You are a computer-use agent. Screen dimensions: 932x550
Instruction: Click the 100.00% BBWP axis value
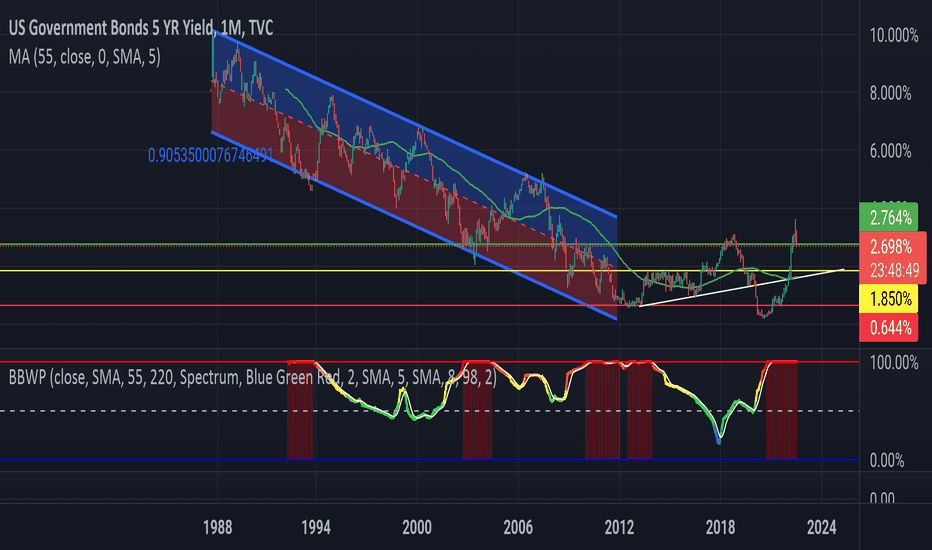pos(894,363)
